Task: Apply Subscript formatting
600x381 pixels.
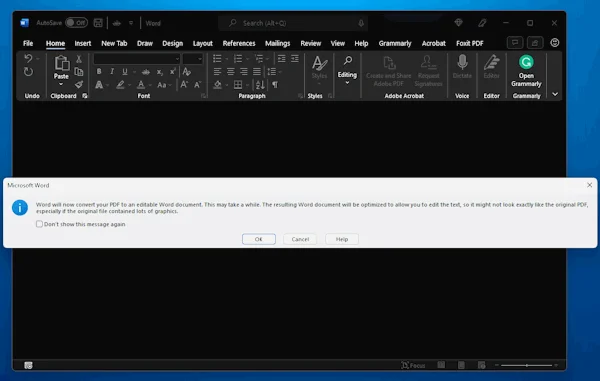Action: click(x=160, y=72)
